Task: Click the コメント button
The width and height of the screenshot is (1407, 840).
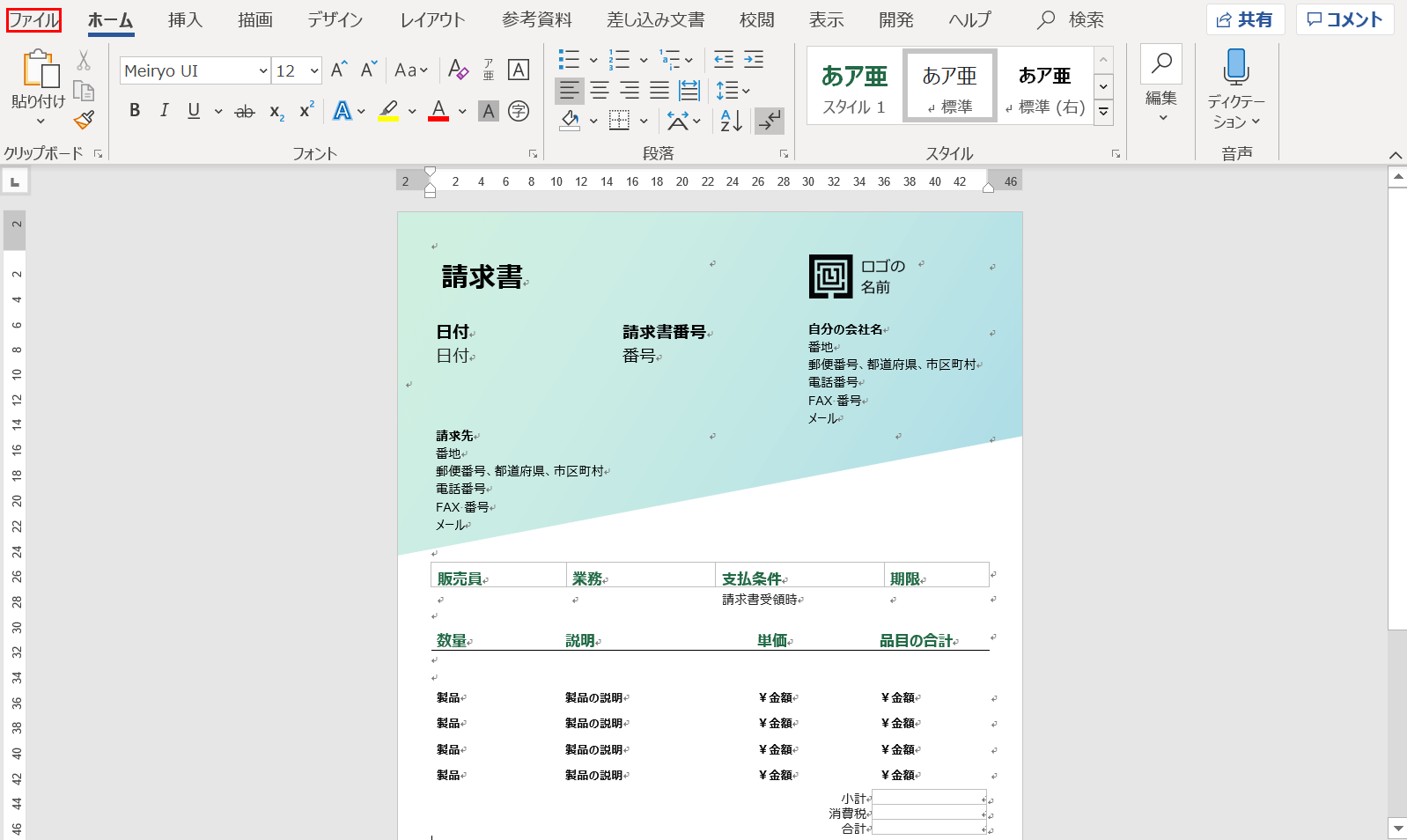Action: tap(1344, 19)
